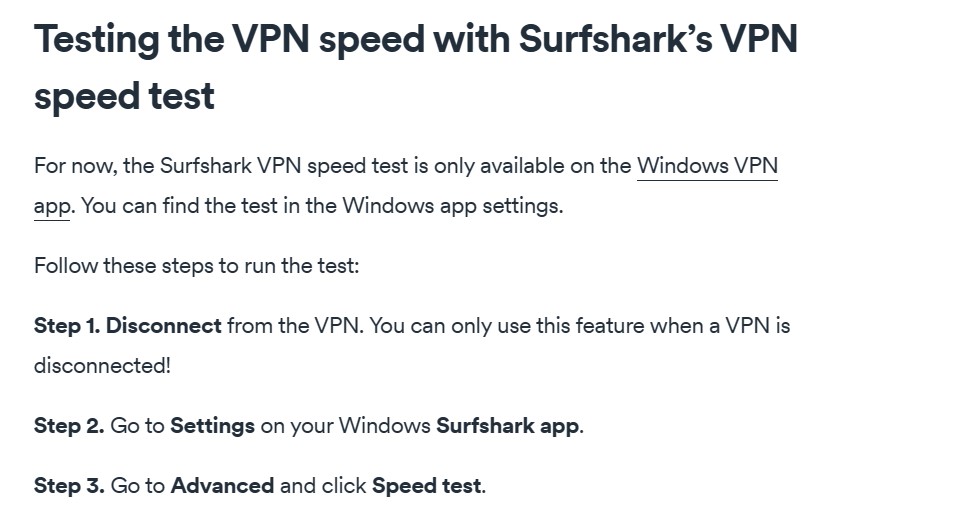This screenshot has width=955, height=527.
Task: Open the Windows VPN app link
Action: 707,166
